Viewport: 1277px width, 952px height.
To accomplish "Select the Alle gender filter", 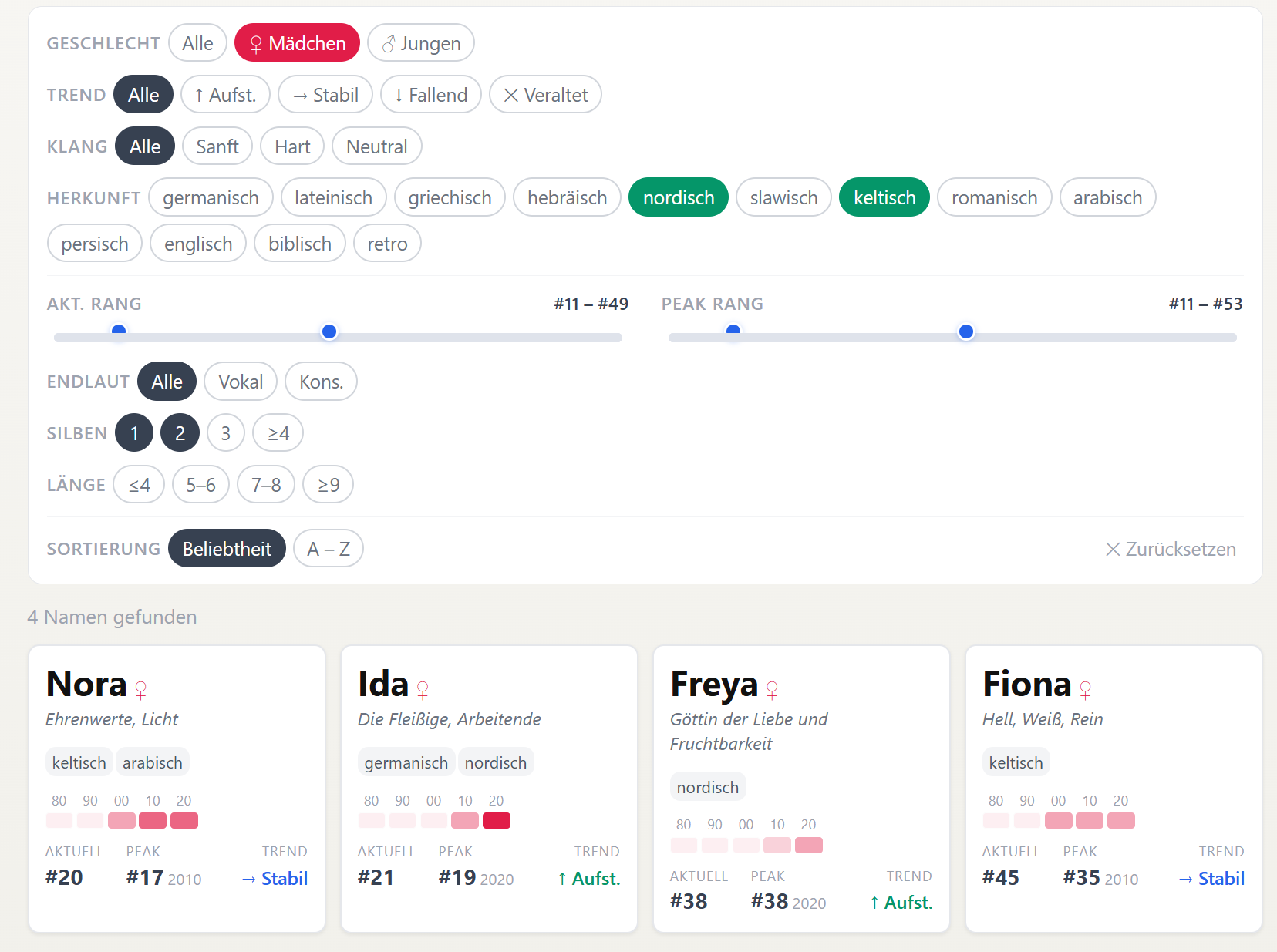I will coord(197,43).
